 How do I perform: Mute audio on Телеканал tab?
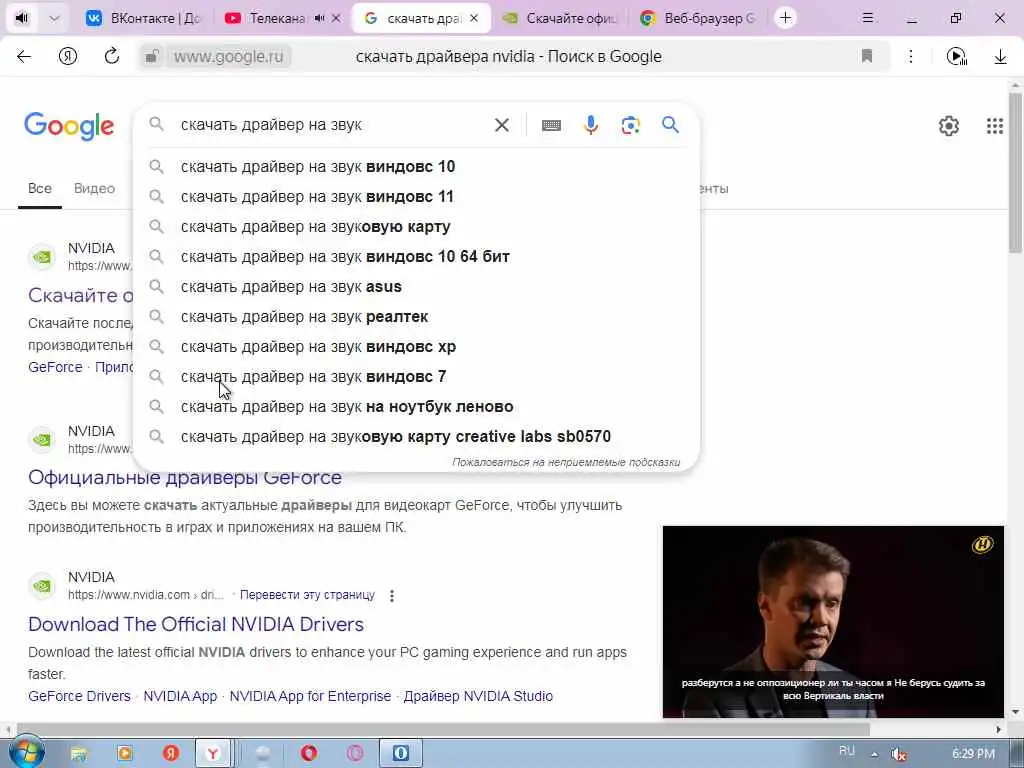pyautogui.click(x=319, y=18)
